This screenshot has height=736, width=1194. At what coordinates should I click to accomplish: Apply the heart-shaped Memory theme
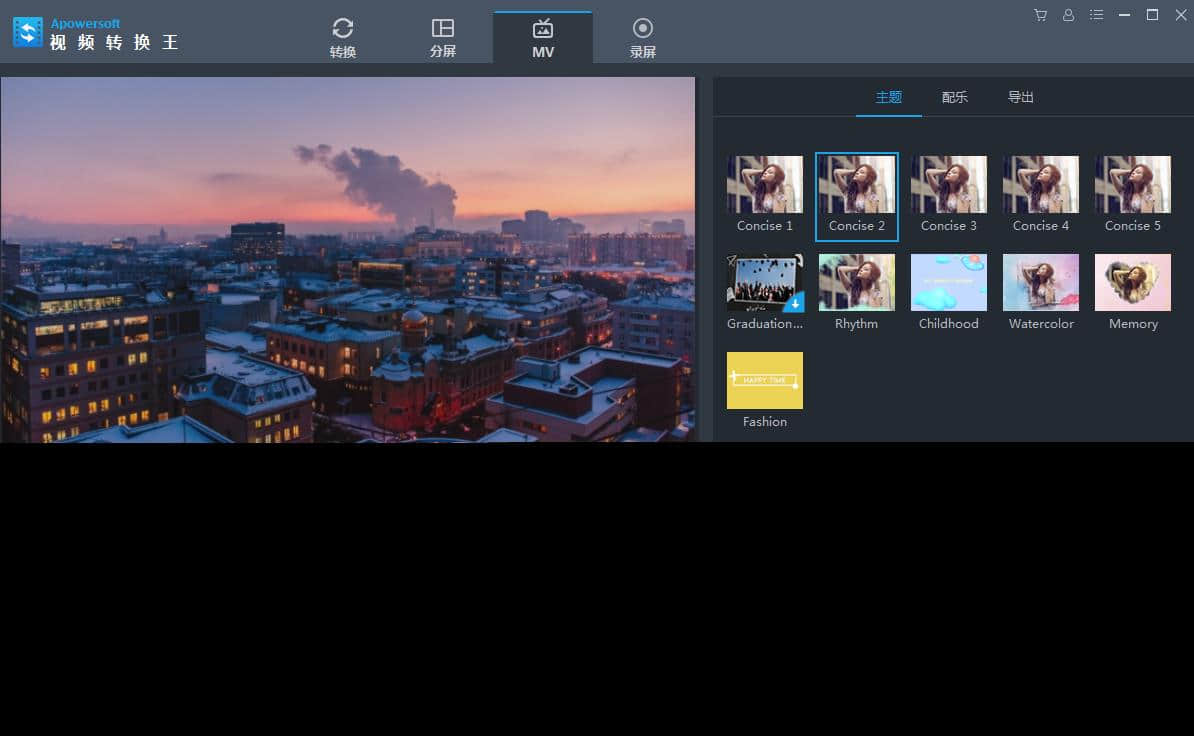(1133, 283)
